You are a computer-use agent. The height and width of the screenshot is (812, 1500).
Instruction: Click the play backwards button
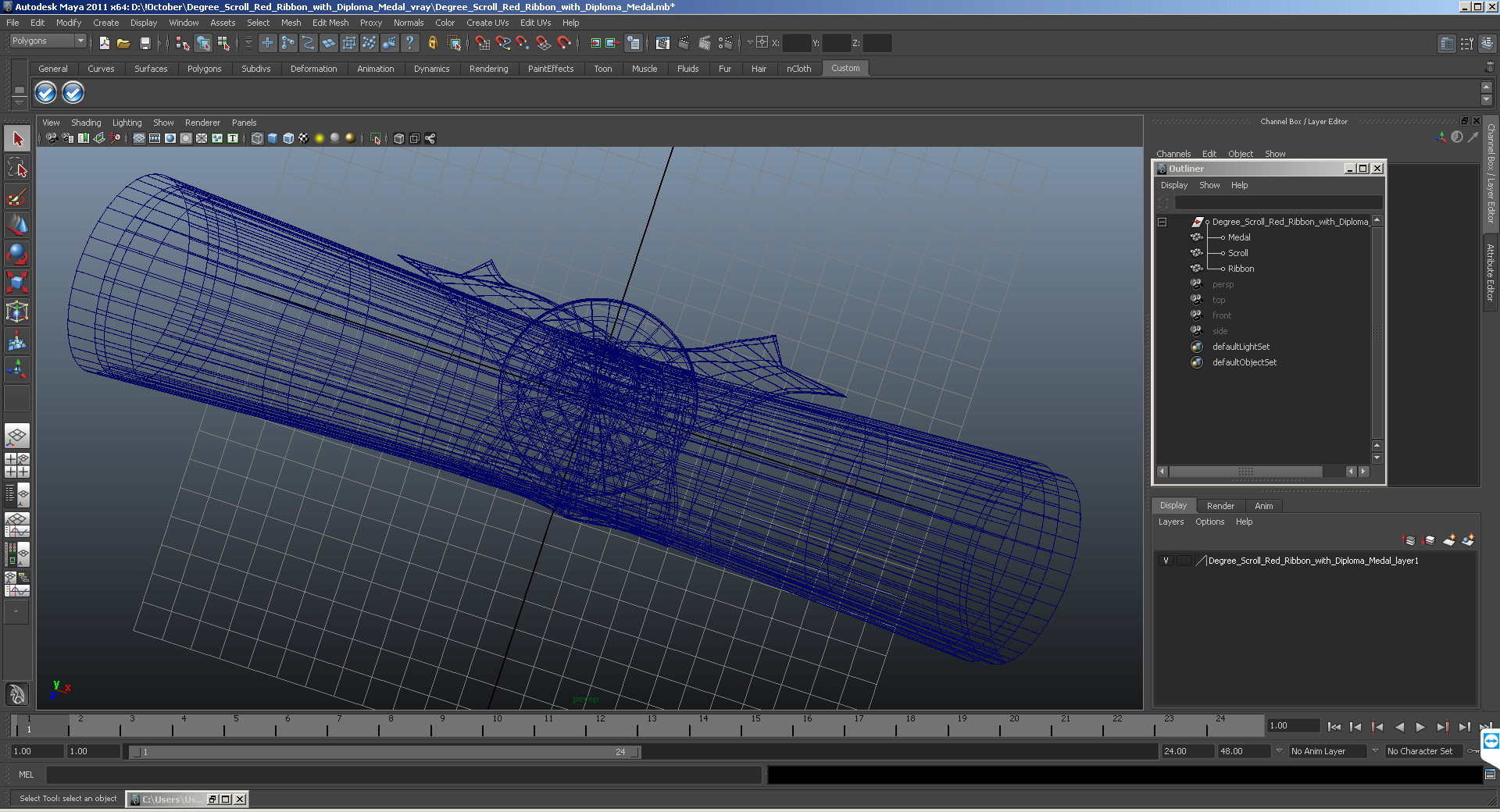1399,727
